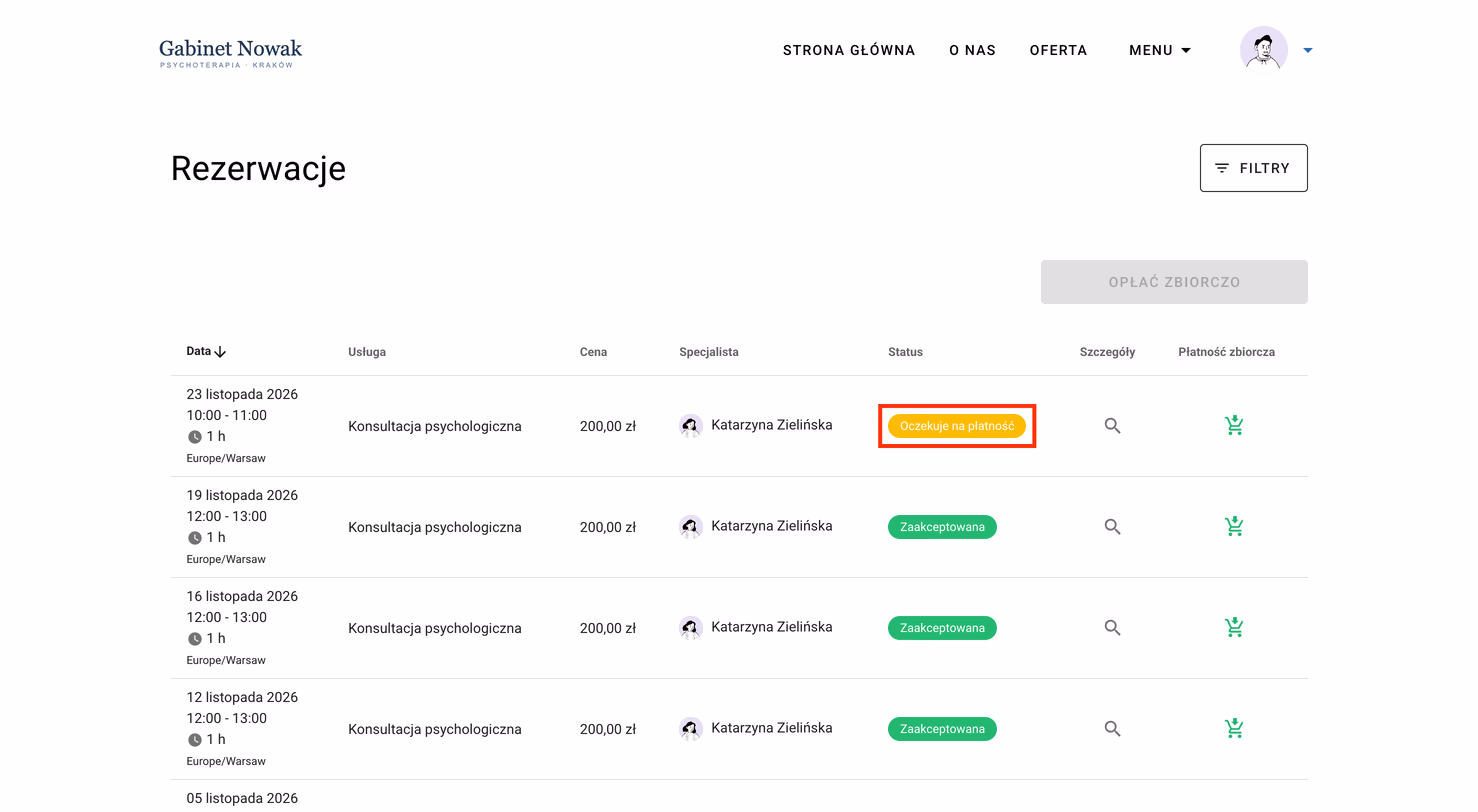Add 12 listopada reservation to bulk payment cart
Image resolution: width=1478 pixels, height=812 pixels.
point(1234,729)
